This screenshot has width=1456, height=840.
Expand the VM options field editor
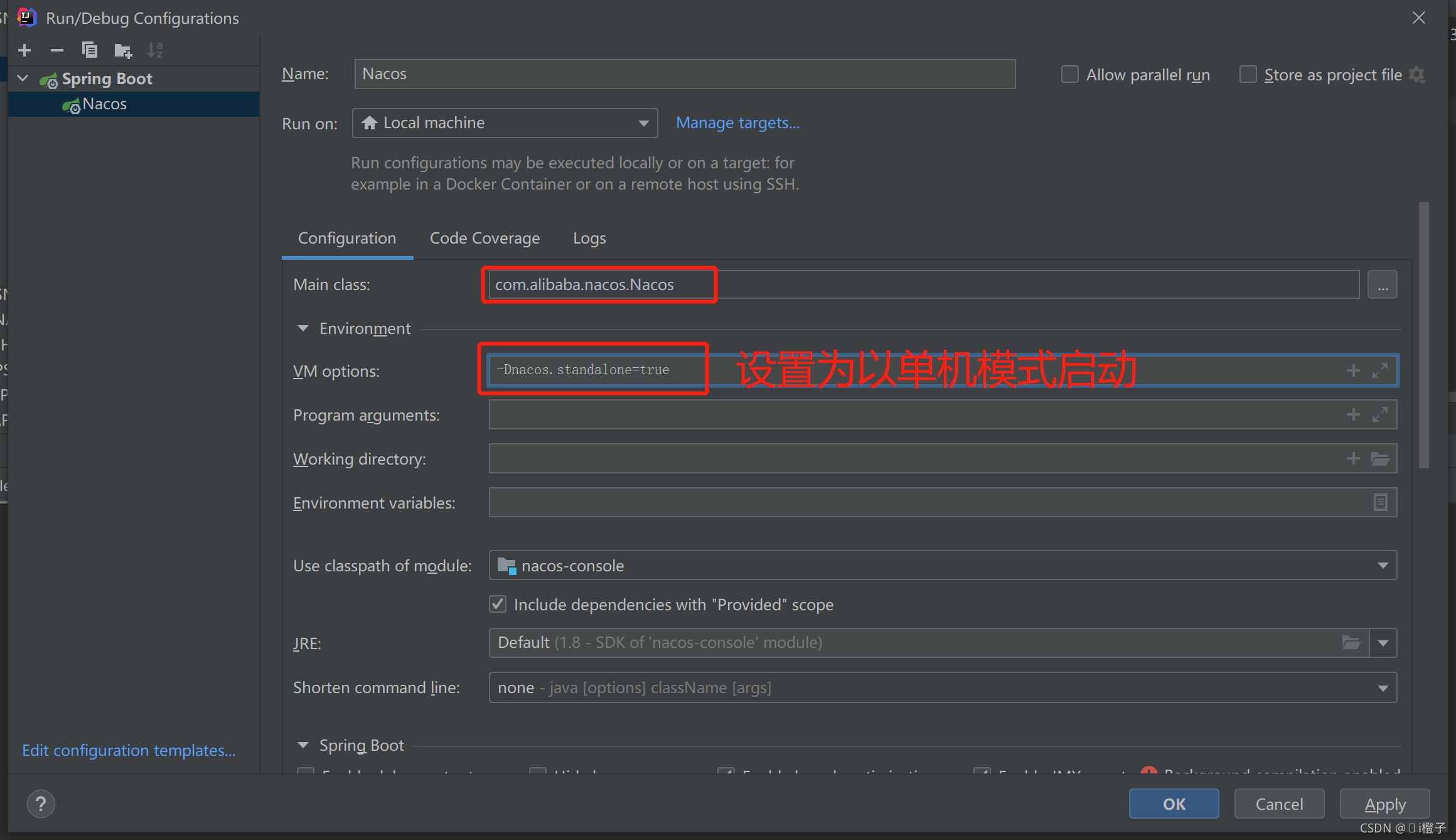click(1379, 370)
